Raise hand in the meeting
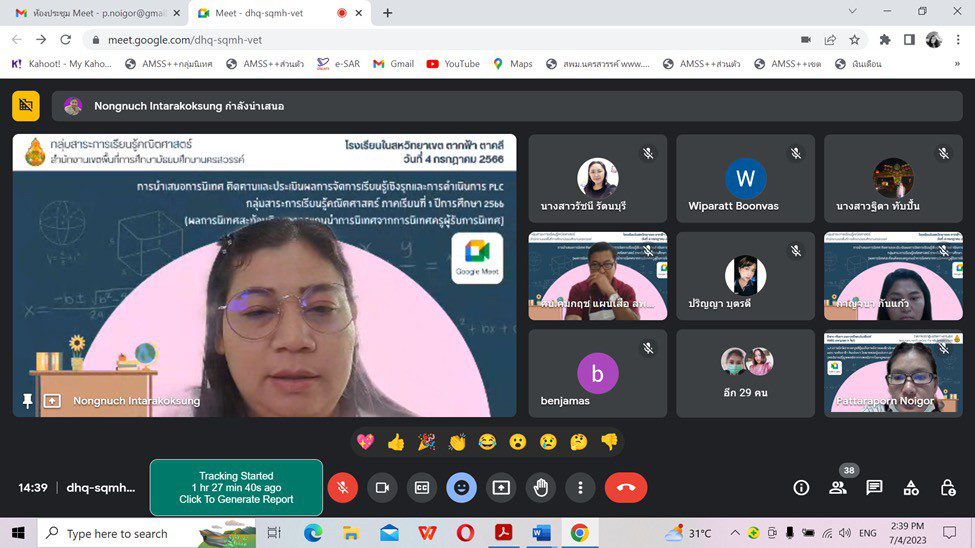The height and width of the screenshot is (548, 975). (541, 488)
